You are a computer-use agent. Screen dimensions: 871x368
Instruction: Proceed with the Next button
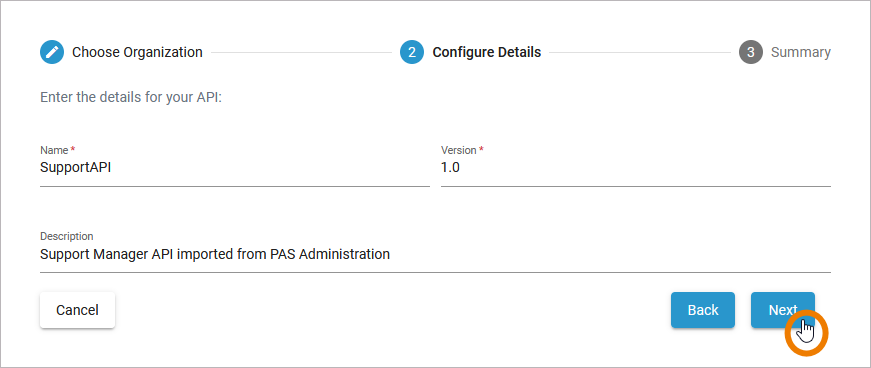pyautogui.click(x=783, y=310)
